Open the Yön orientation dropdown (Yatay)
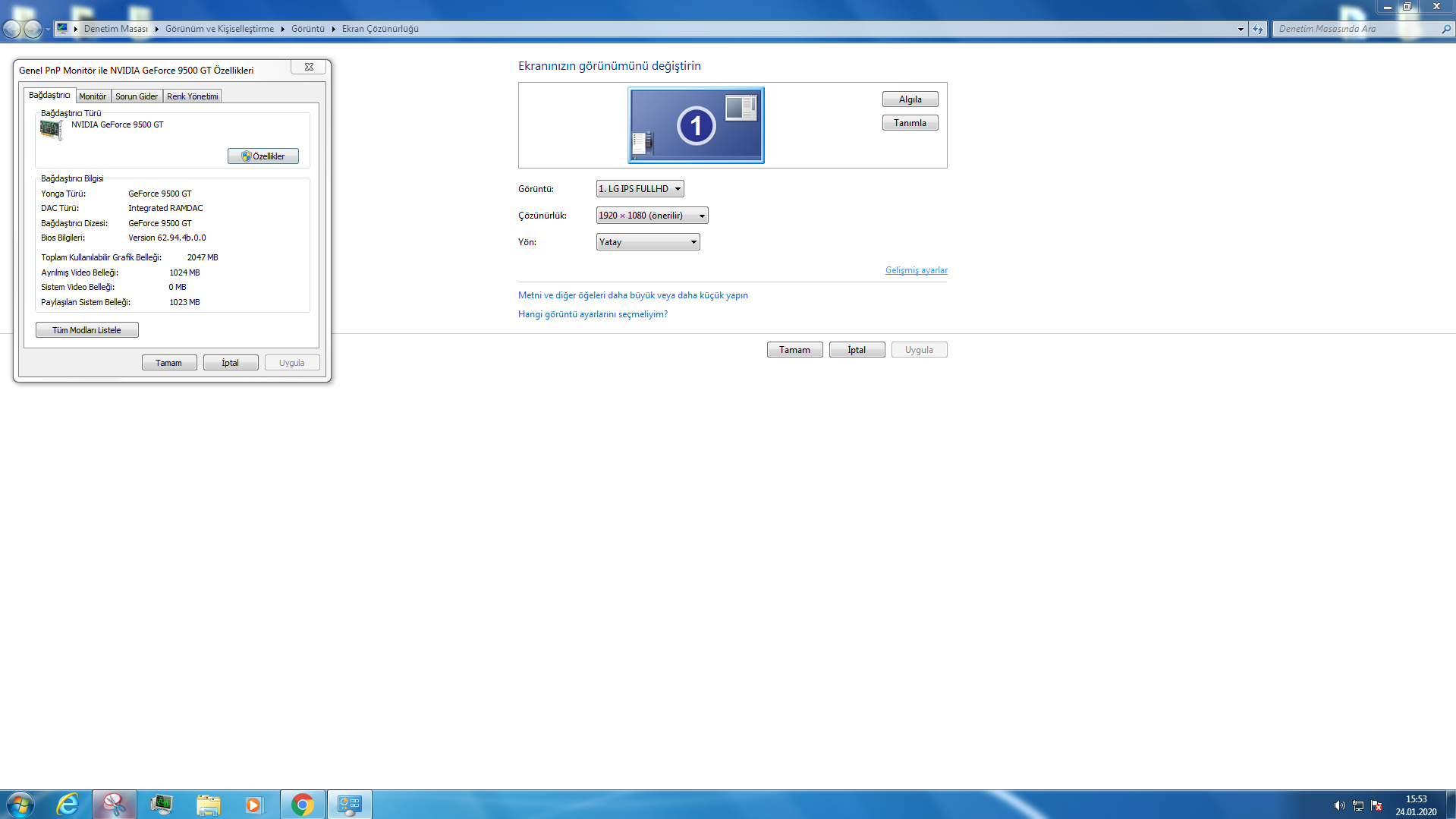 coord(648,242)
